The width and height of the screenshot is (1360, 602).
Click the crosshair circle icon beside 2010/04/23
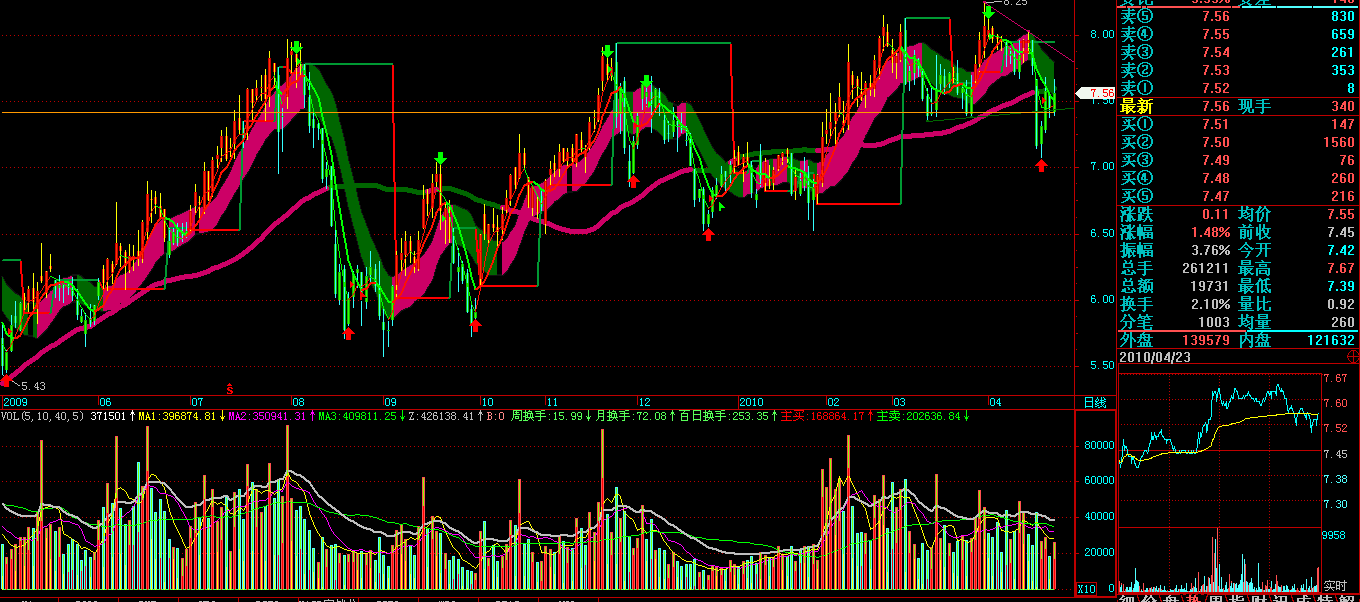click(1353, 356)
